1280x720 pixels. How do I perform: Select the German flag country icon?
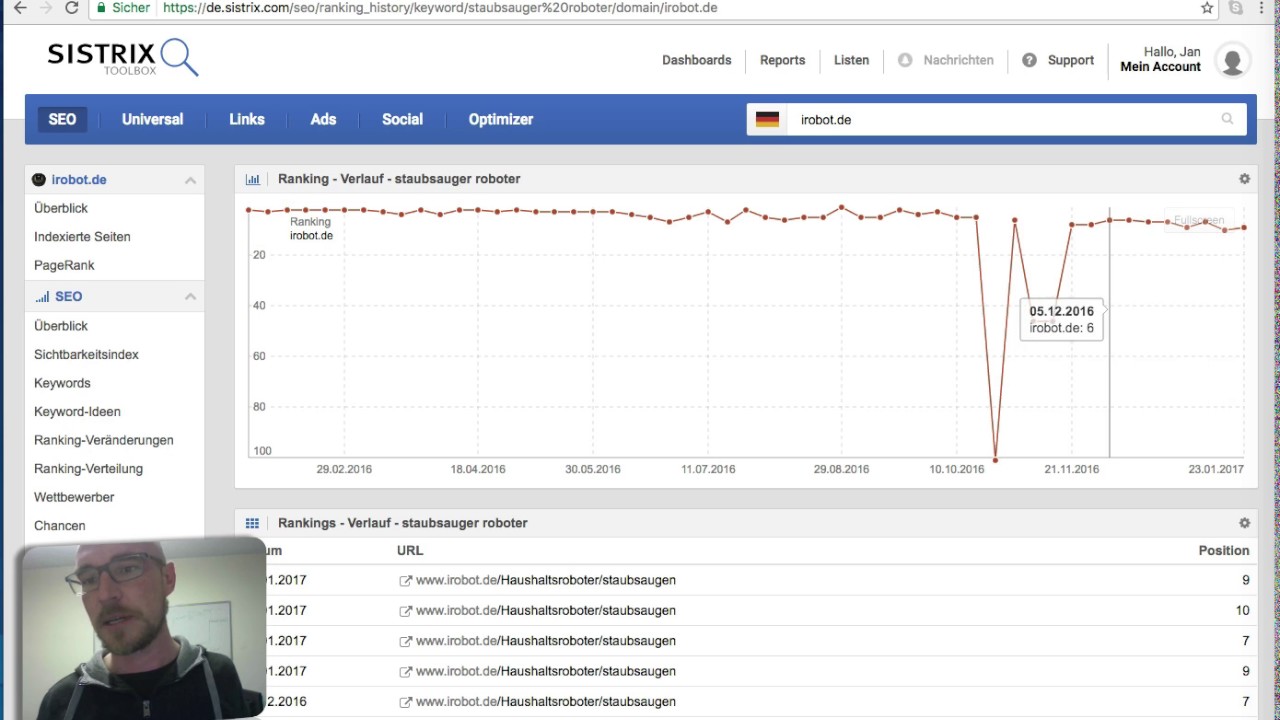(x=767, y=119)
